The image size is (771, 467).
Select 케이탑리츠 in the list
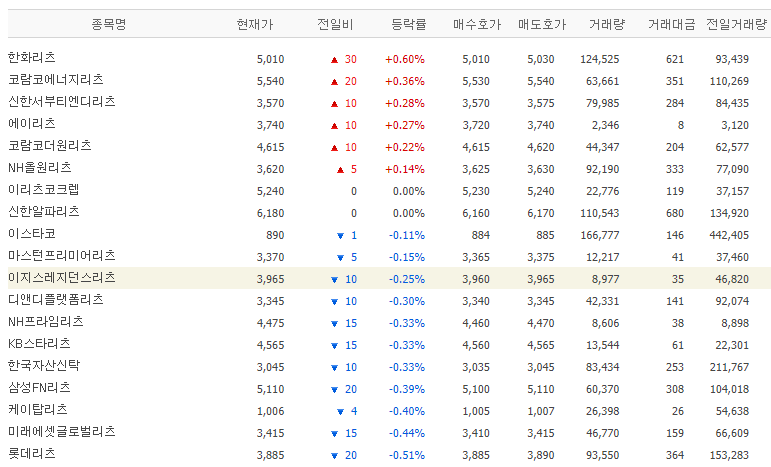coord(37,409)
